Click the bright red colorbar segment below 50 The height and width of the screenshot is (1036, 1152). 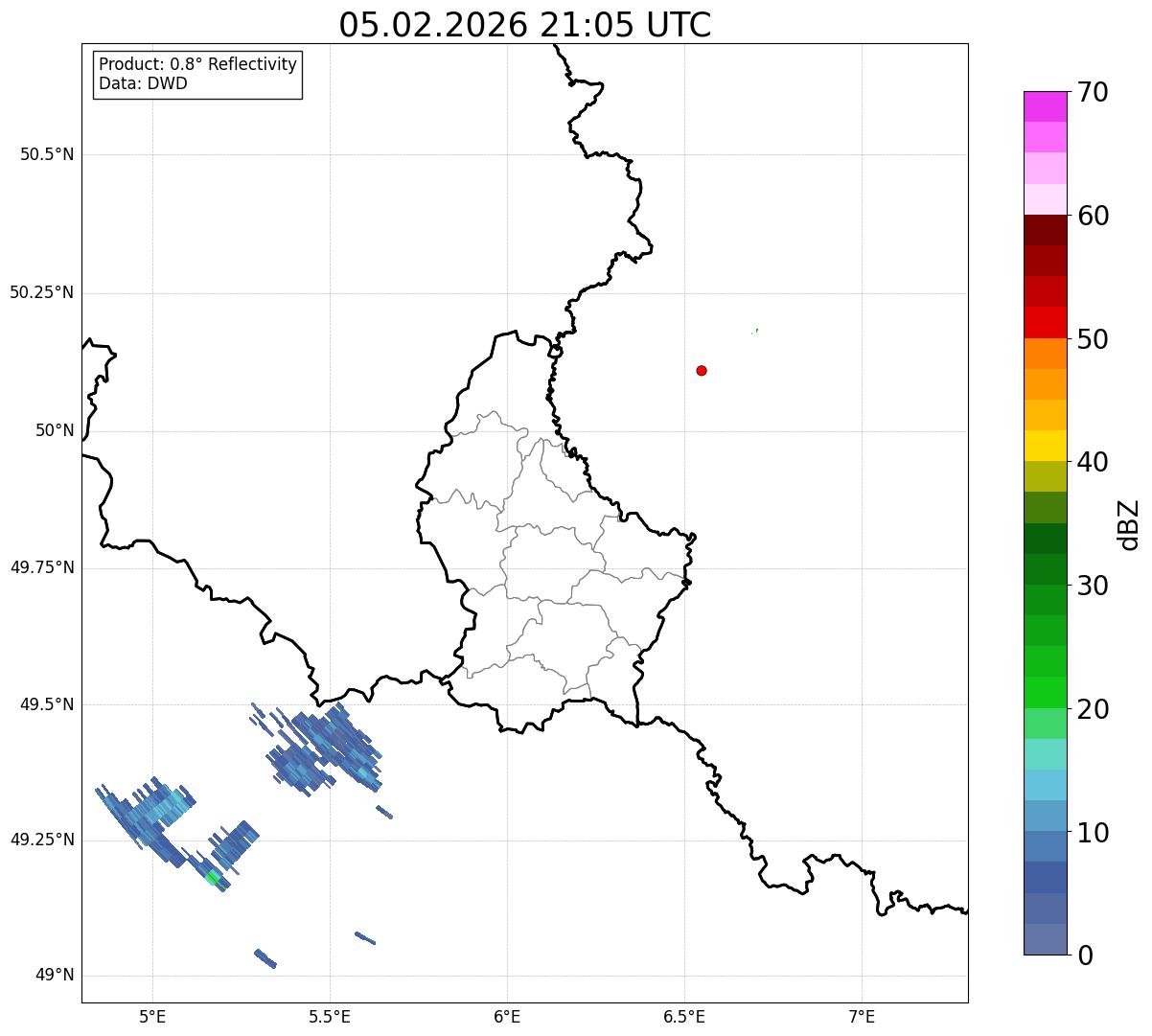1045,323
